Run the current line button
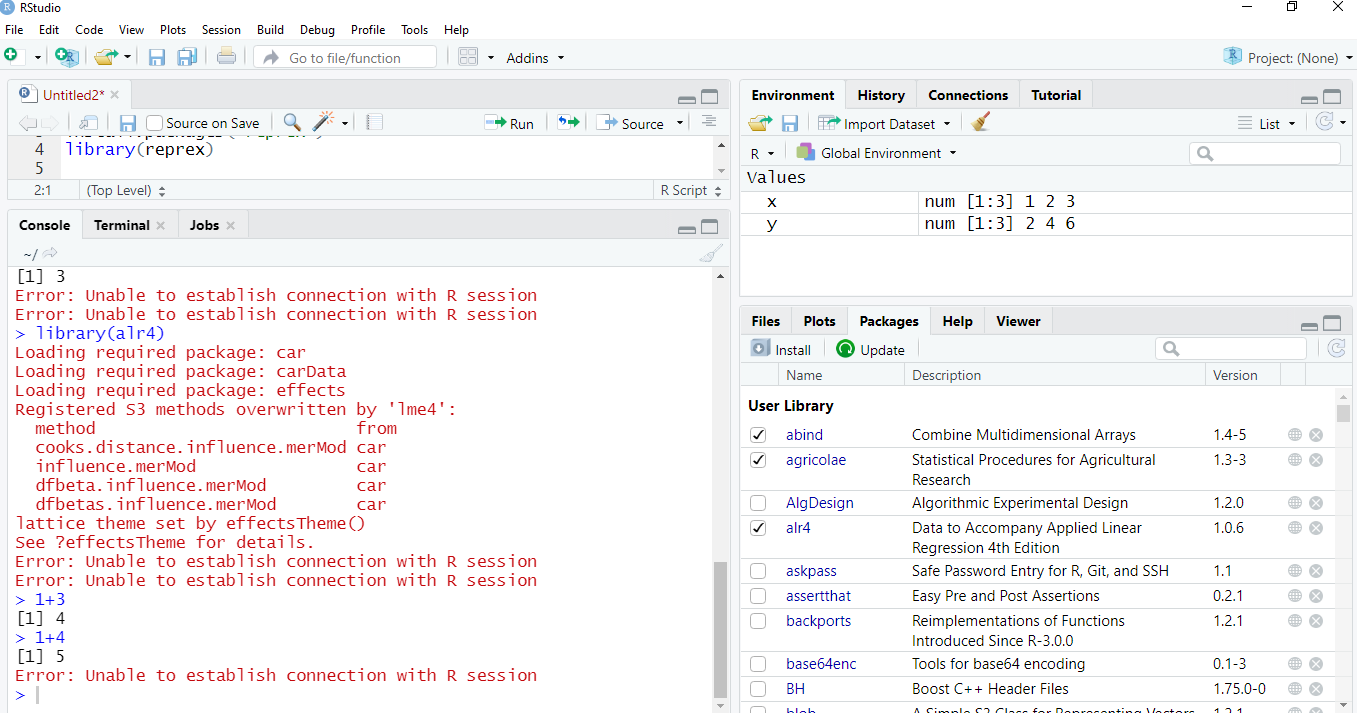Screen dimensions: 1357x713 coord(510,123)
